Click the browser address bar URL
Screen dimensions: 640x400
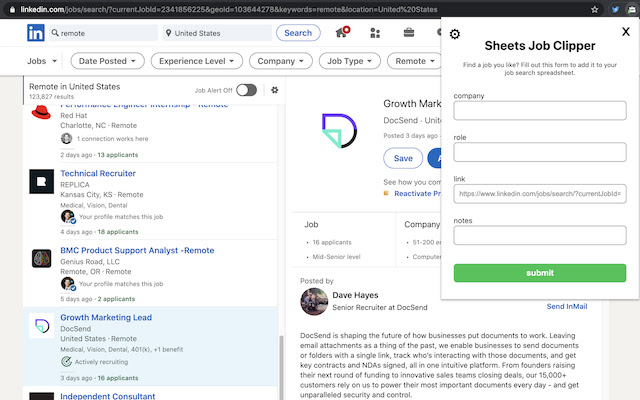click(x=229, y=9)
